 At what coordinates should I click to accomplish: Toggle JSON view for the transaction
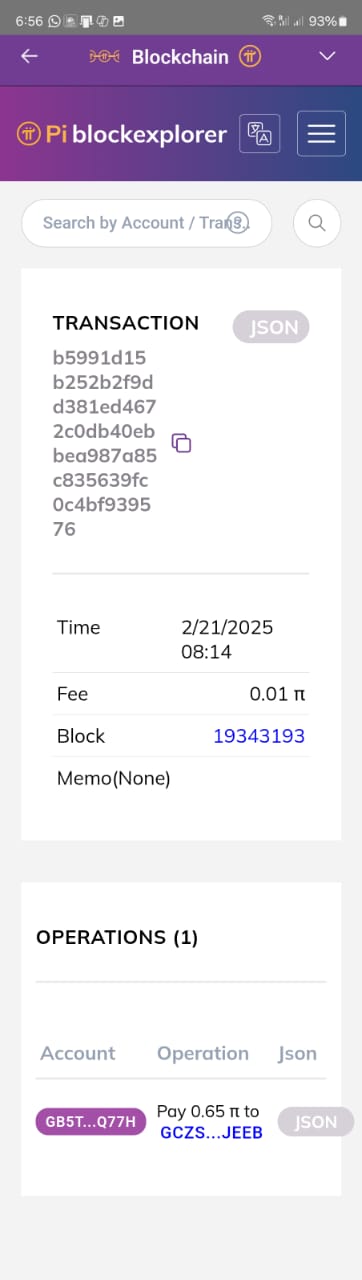pos(271,327)
